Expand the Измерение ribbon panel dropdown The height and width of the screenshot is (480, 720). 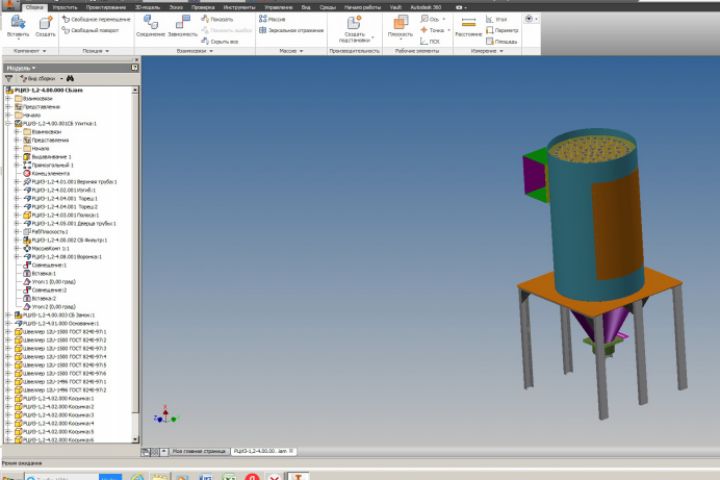click(501, 51)
